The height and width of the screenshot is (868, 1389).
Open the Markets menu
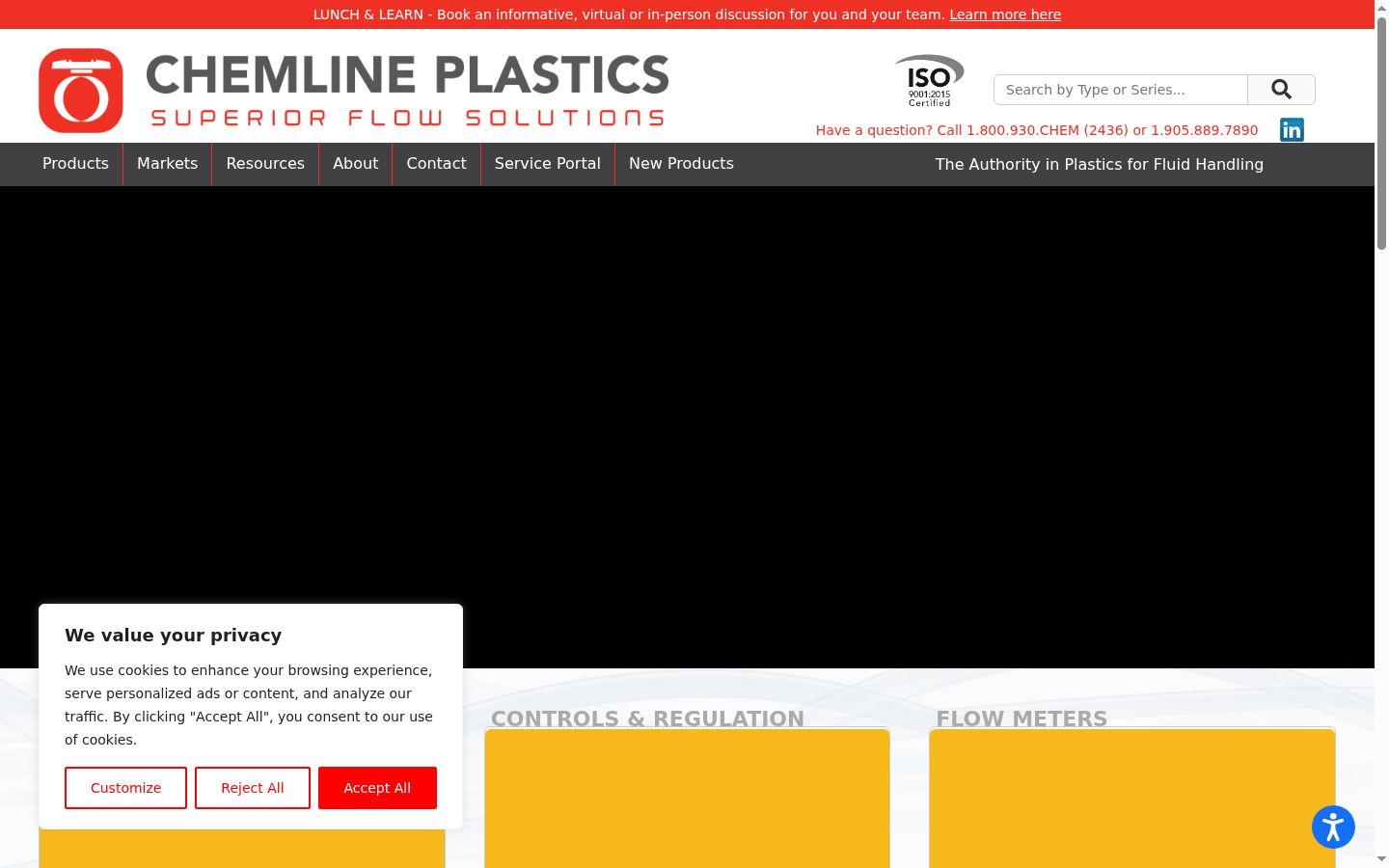tap(167, 164)
